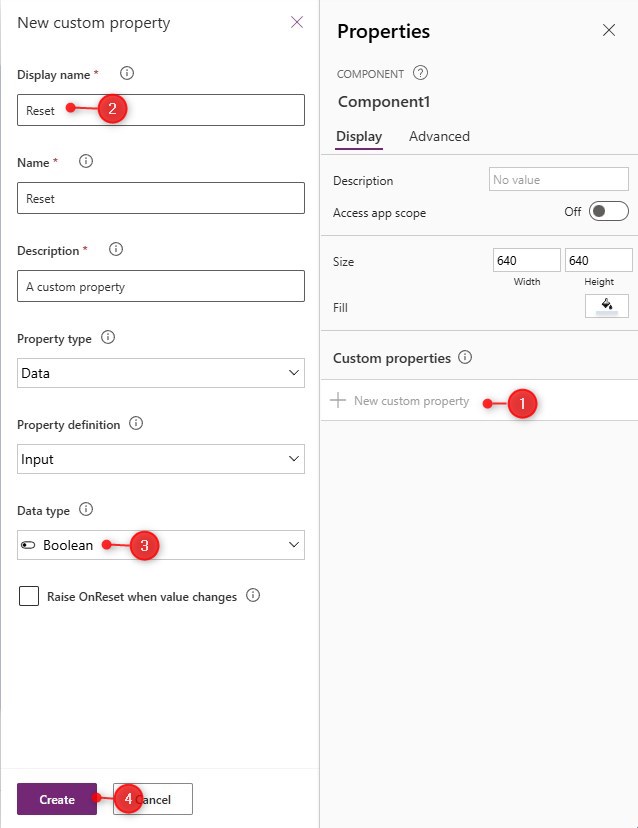
Task: Select the Display tab
Action: click(x=359, y=136)
